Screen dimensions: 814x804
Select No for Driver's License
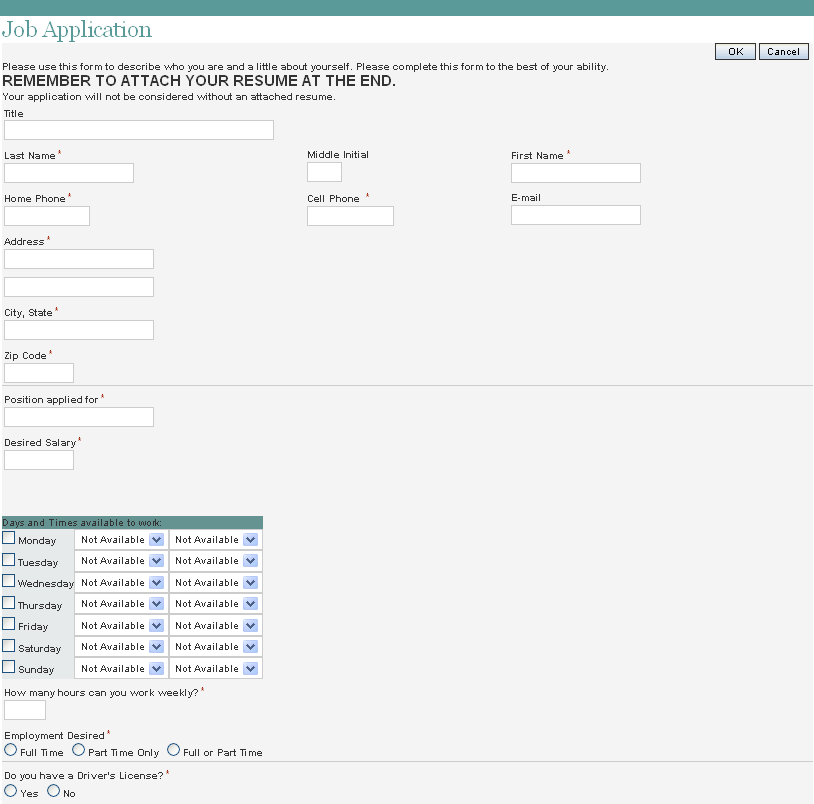[53, 791]
